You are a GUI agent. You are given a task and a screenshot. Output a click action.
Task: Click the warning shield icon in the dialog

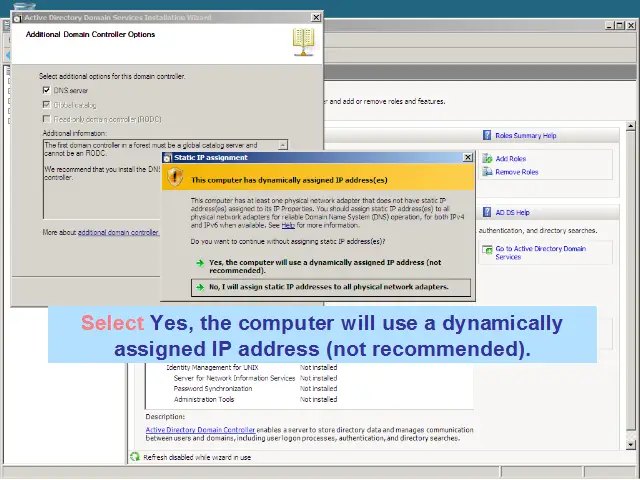tap(176, 177)
